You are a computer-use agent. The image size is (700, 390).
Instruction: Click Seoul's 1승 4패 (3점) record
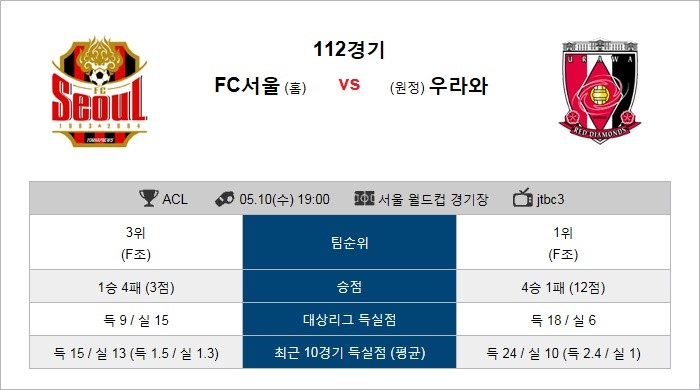[x=136, y=287]
